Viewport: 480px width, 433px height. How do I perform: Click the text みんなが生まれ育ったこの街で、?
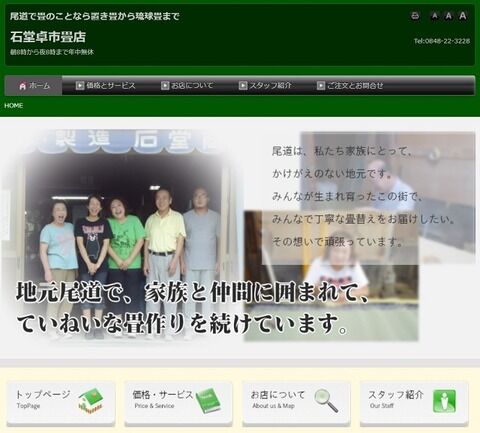347,196
